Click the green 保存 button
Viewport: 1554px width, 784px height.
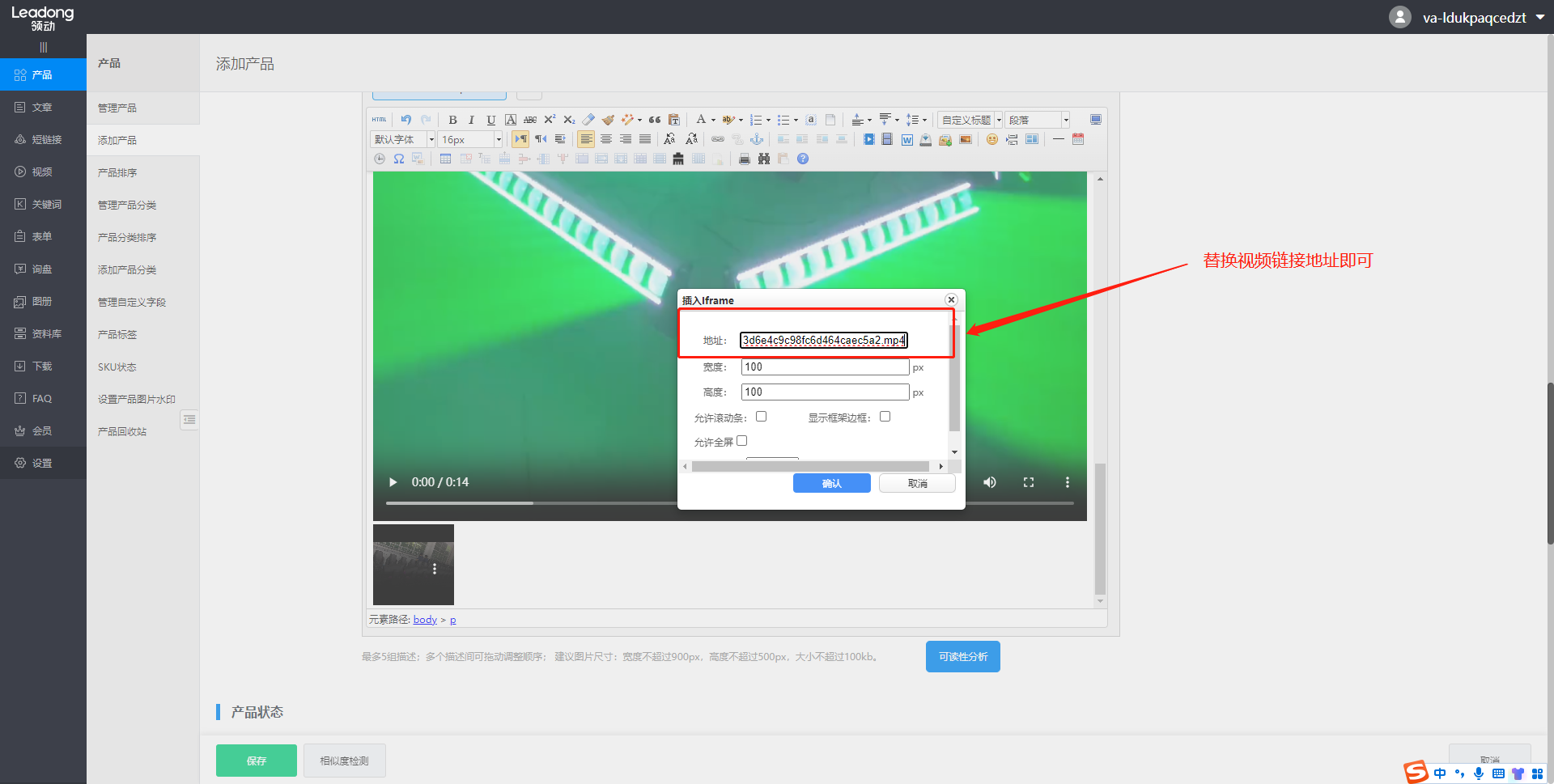click(256, 761)
